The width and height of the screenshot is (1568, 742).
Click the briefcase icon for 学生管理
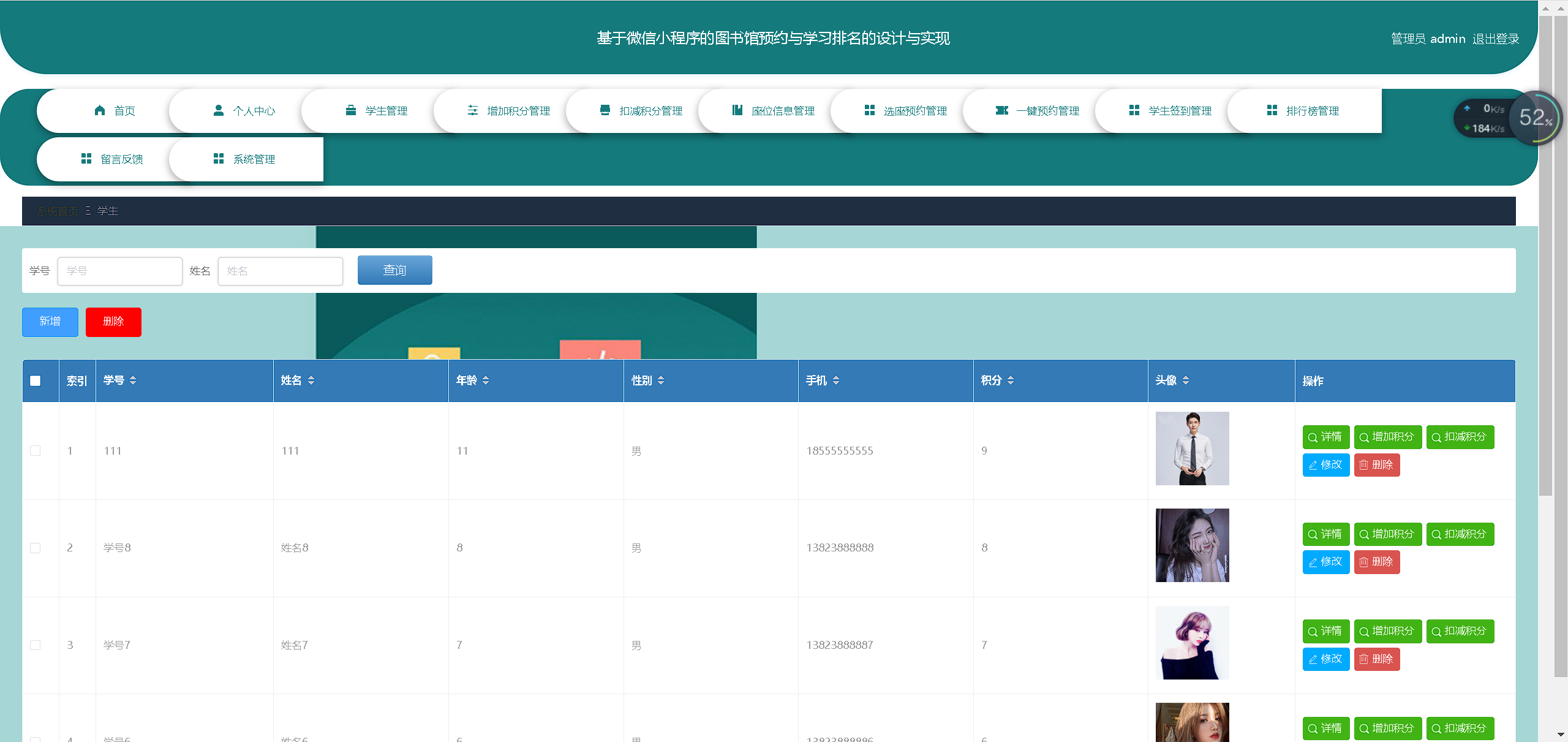point(351,110)
